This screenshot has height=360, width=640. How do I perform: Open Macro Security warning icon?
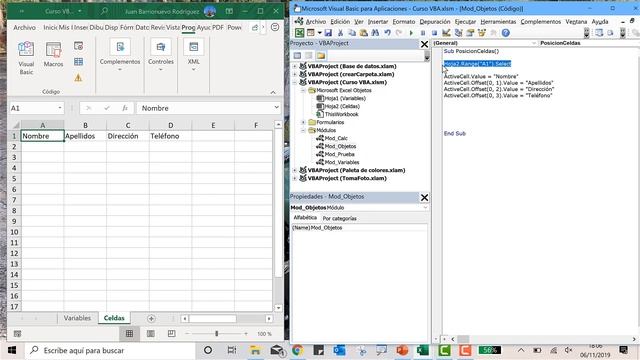pyautogui.click(x=78, y=78)
